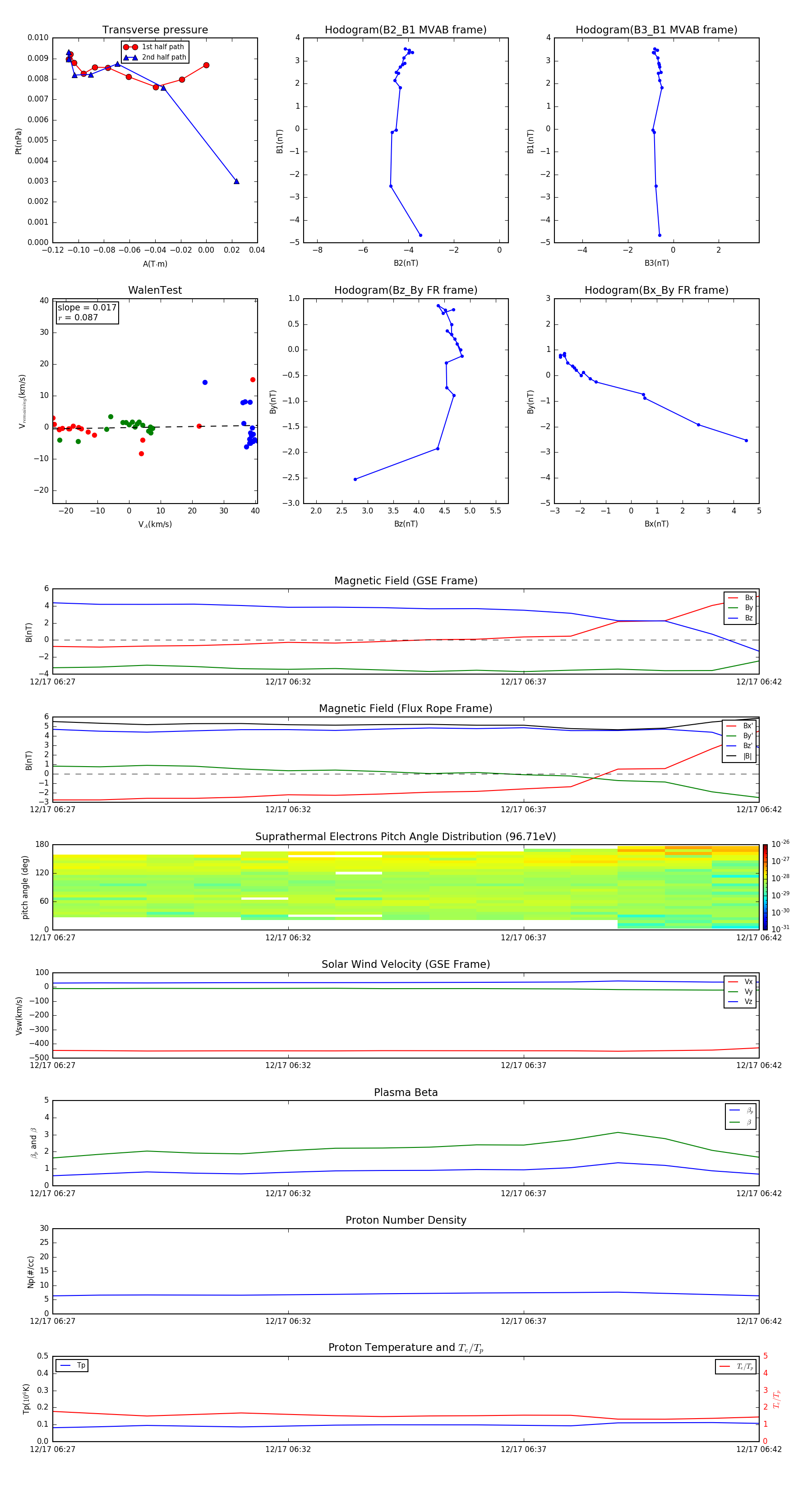The image size is (812, 1489).
Task: Click the Vz legend entry in velocity plot
Action: click(x=740, y=1002)
